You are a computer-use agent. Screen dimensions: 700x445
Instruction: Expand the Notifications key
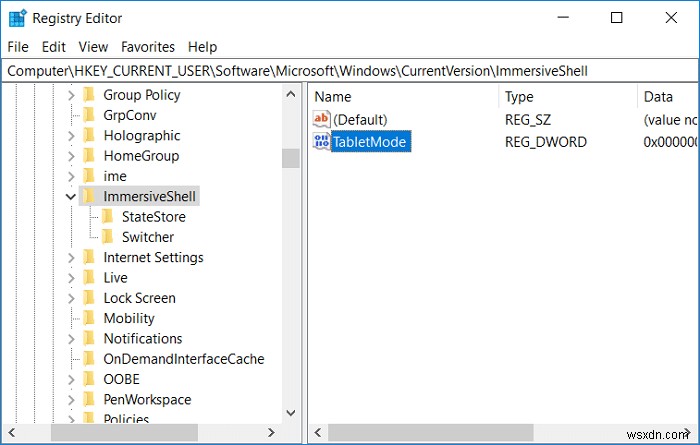71,339
